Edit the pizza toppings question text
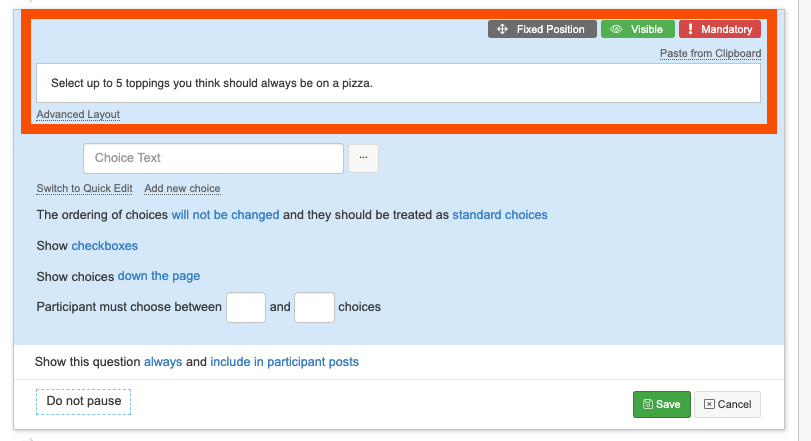Image resolution: width=811 pixels, height=441 pixels. [x=398, y=83]
